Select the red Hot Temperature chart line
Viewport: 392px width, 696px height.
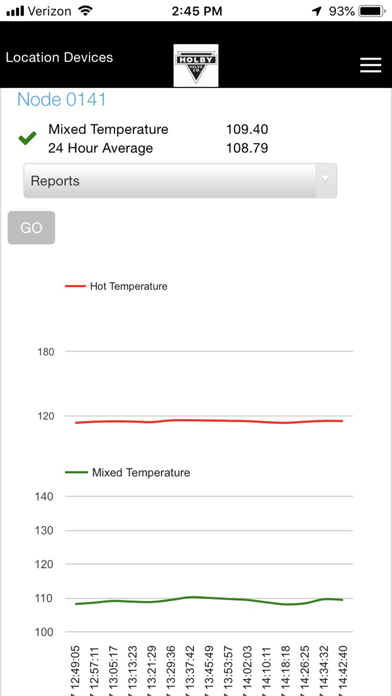[209, 421]
